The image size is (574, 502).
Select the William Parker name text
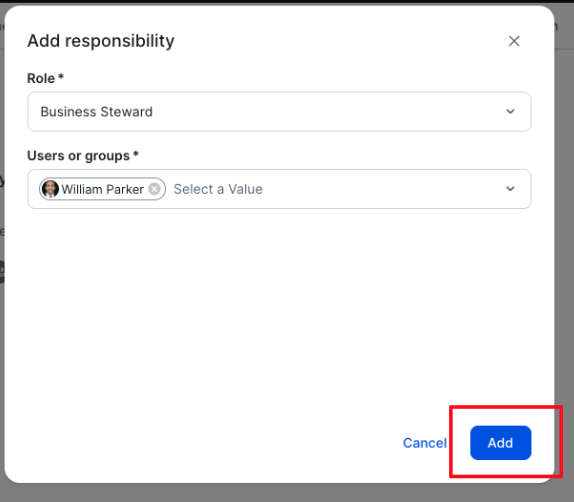[x=102, y=189]
